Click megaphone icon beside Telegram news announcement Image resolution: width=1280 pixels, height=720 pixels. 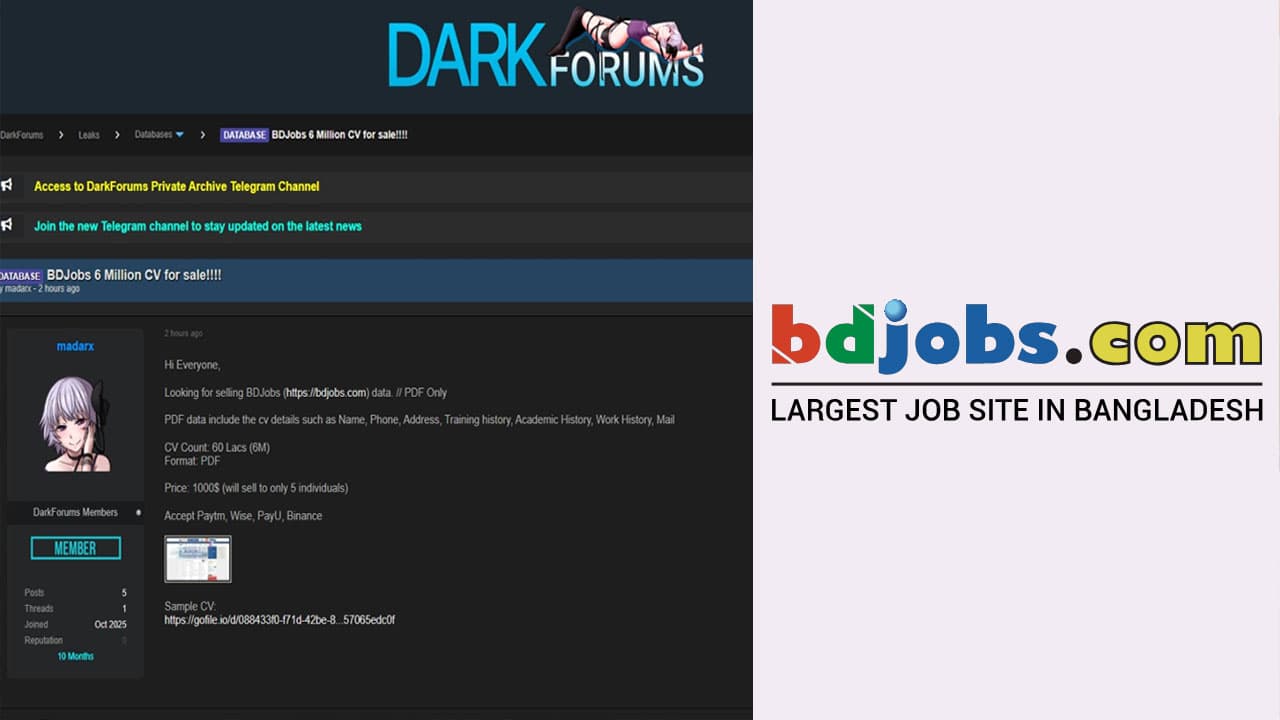pos(6,225)
